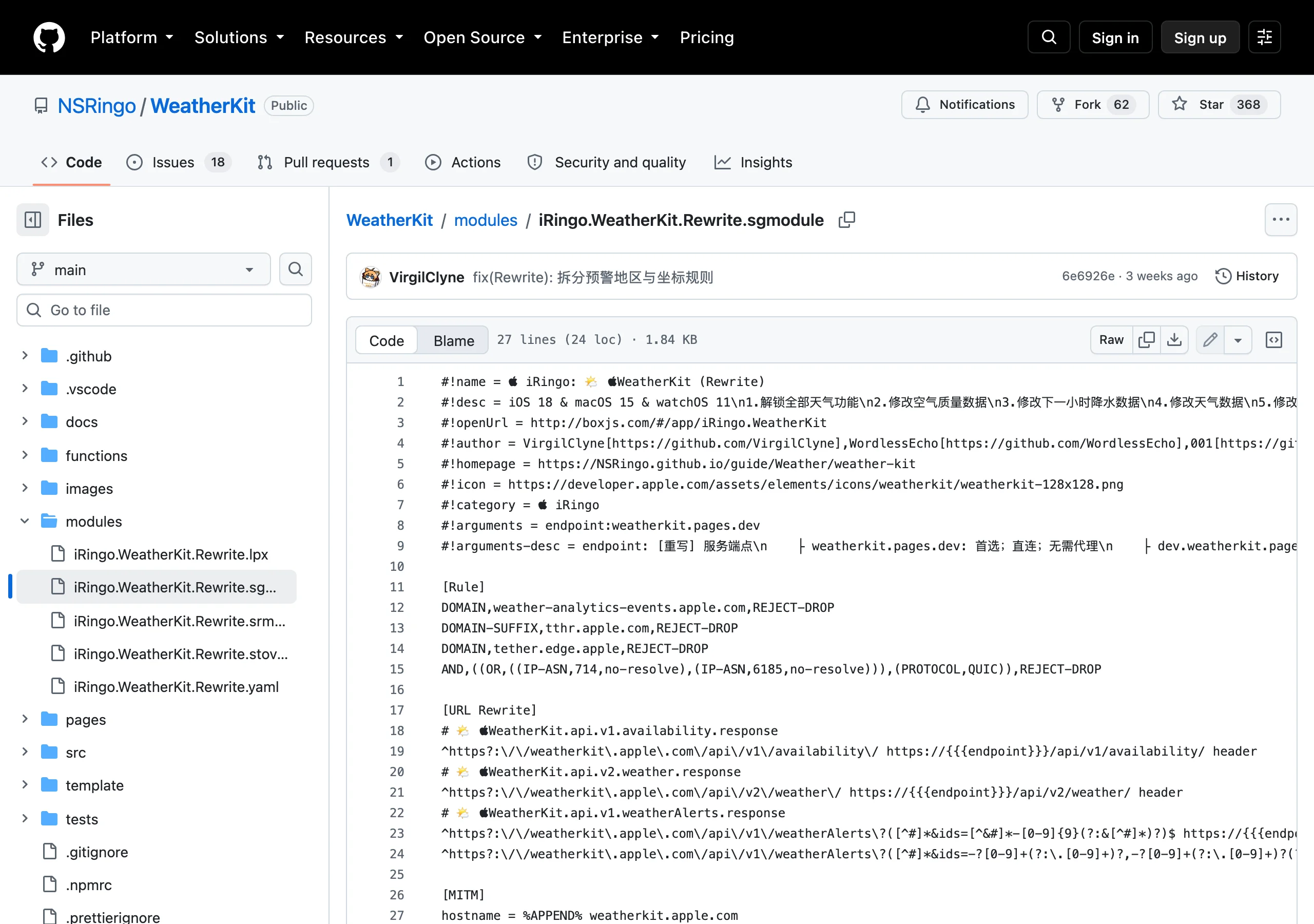Download the raw file
This screenshot has width=1314, height=924.
click(1174, 340)
